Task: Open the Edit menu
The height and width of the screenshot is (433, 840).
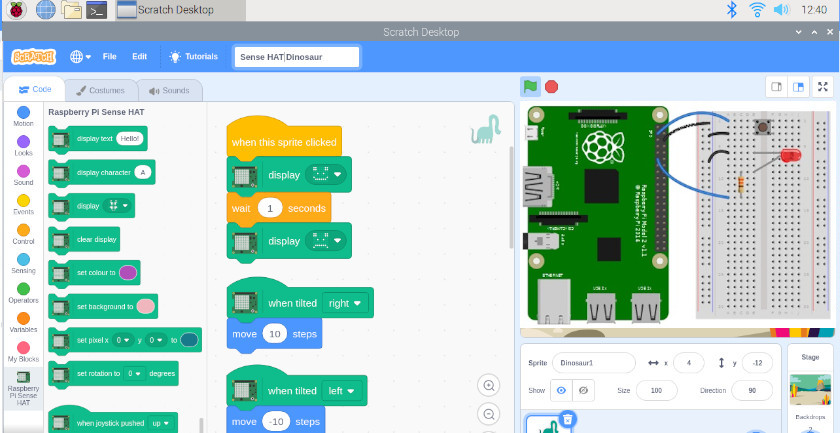Action: coord(139,56)
